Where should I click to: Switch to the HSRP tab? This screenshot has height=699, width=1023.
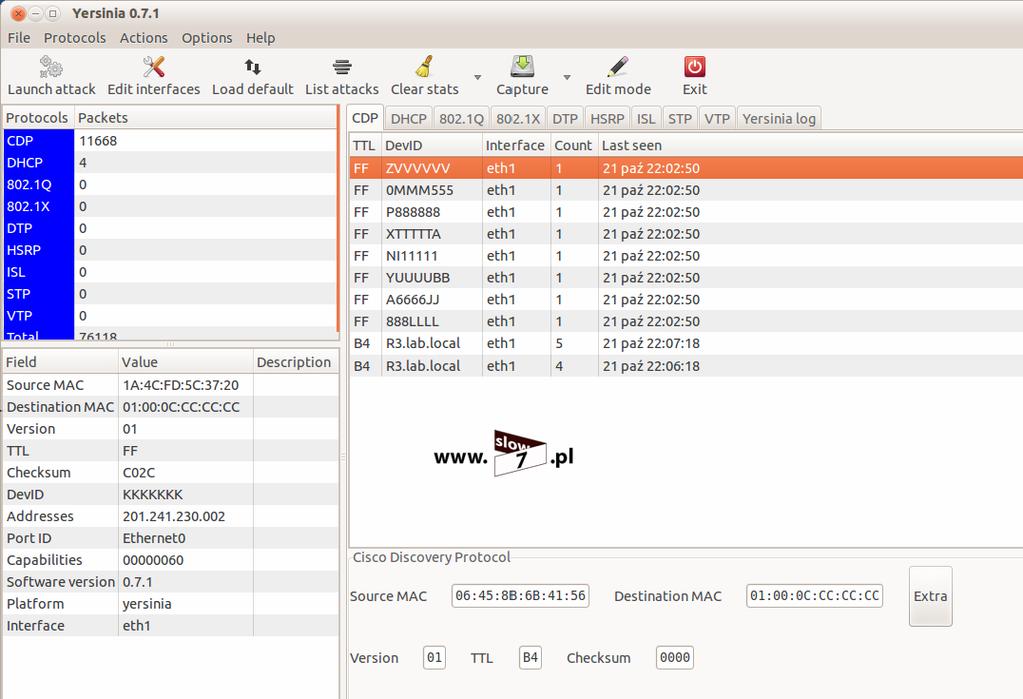tap(607, 119)
